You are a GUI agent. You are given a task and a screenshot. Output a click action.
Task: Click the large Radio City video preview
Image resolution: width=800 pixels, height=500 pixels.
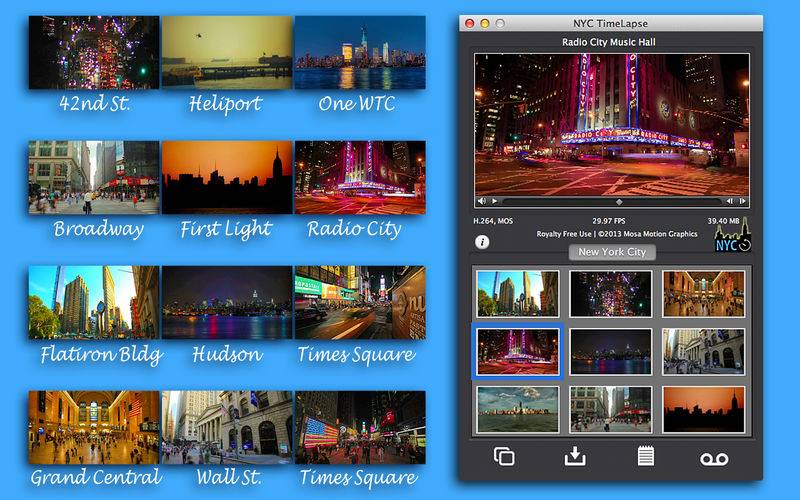pyautogui.click(x=612, y=124)
